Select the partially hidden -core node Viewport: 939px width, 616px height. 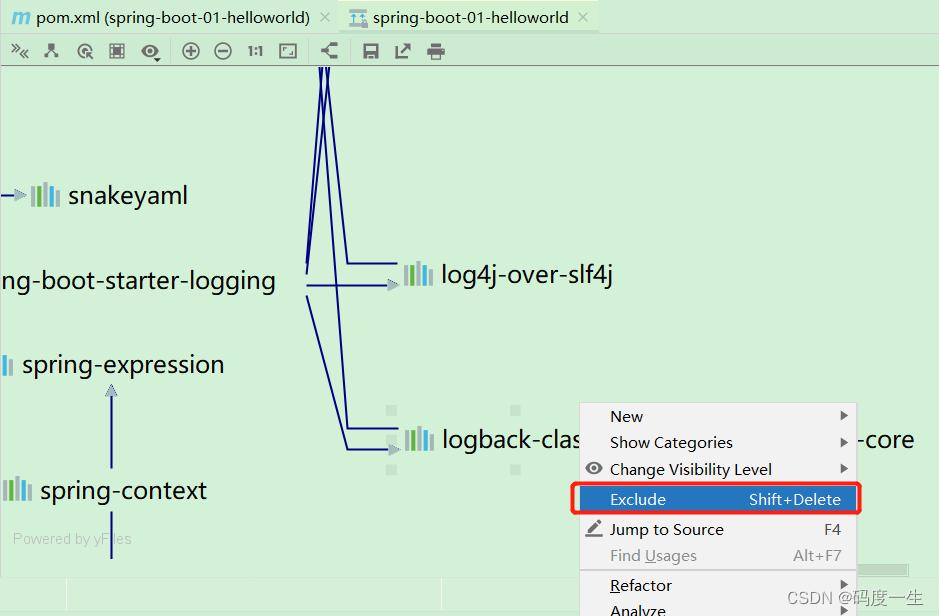pyautogui.click(x=886, y=440)
